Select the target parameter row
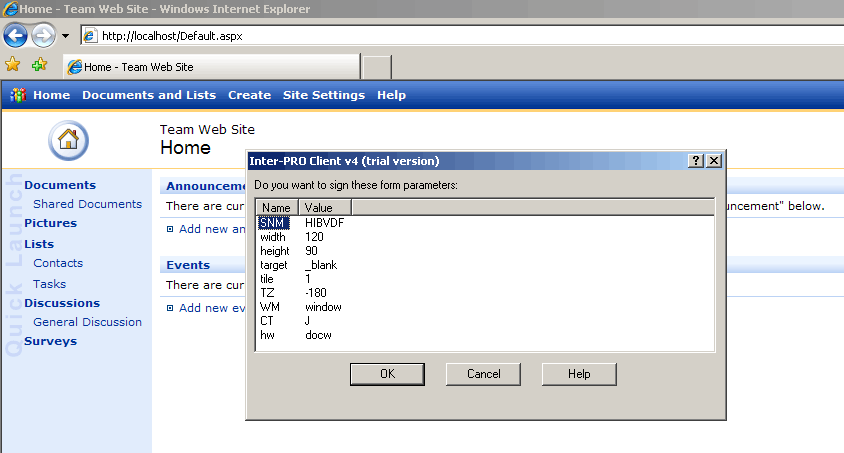The width and height of the screenshot is (844, 453). 485,265
